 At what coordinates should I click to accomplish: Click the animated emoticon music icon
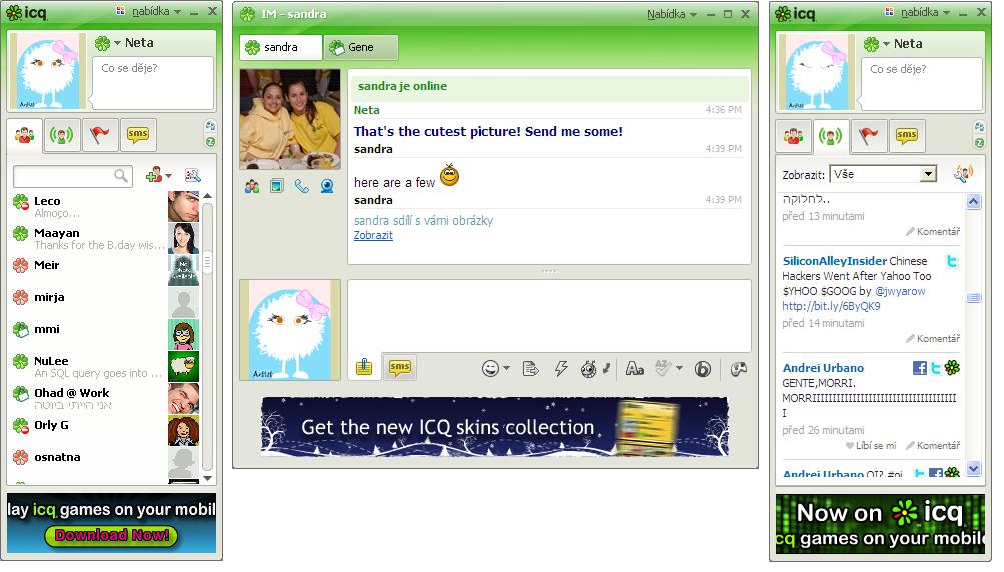point(595,368)
